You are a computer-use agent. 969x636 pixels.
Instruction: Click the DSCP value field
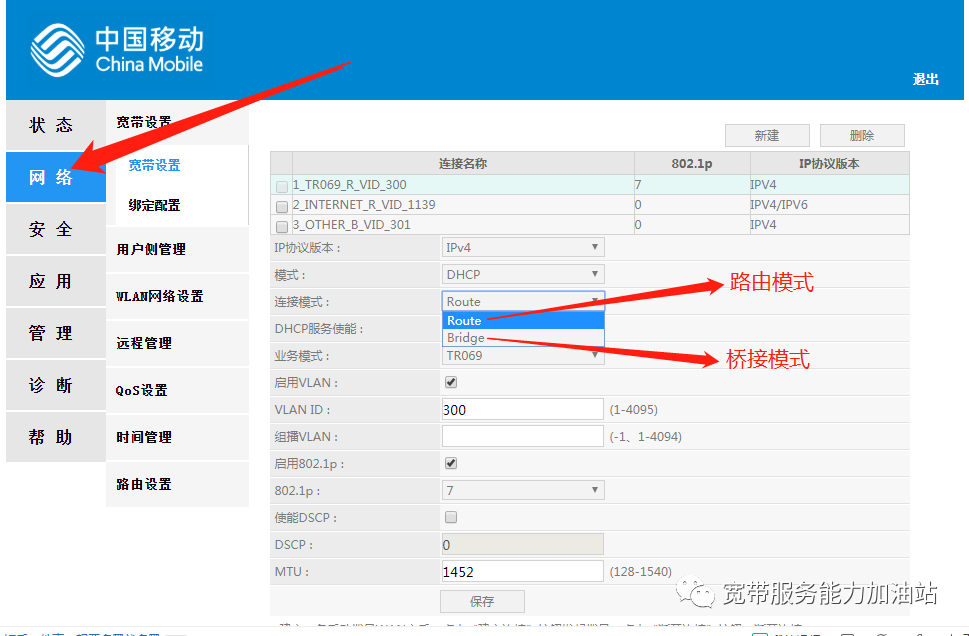point(523,545)
